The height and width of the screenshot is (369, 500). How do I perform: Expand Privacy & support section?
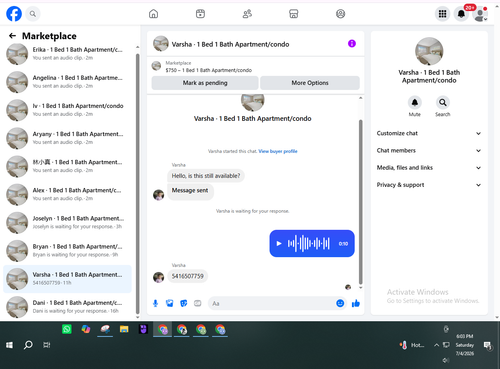429,185
